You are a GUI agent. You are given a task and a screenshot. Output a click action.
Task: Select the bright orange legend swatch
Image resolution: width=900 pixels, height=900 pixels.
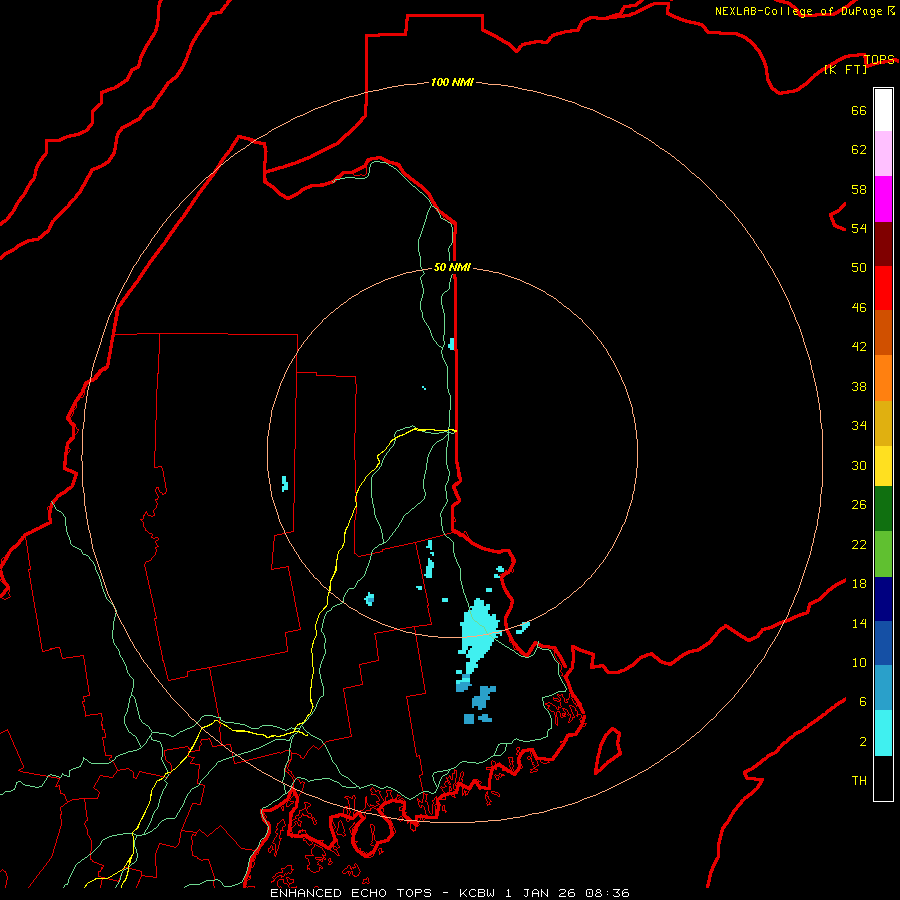(883, 378)
